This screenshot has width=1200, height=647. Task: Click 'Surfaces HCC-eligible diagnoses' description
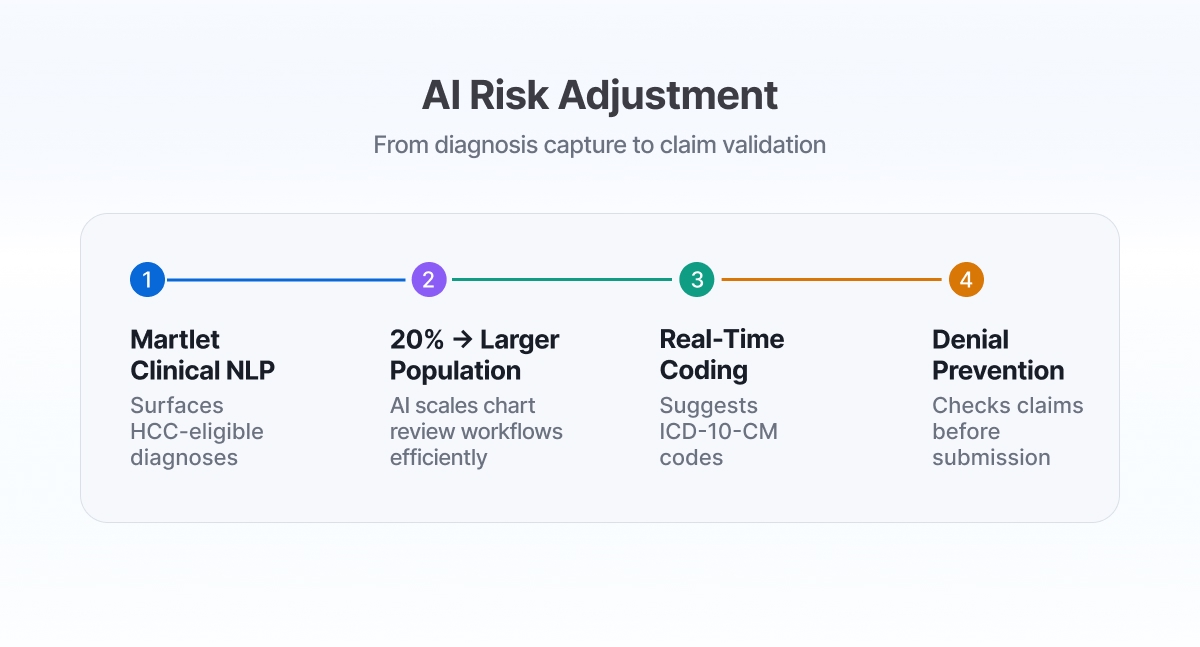[x=198, y=432]
